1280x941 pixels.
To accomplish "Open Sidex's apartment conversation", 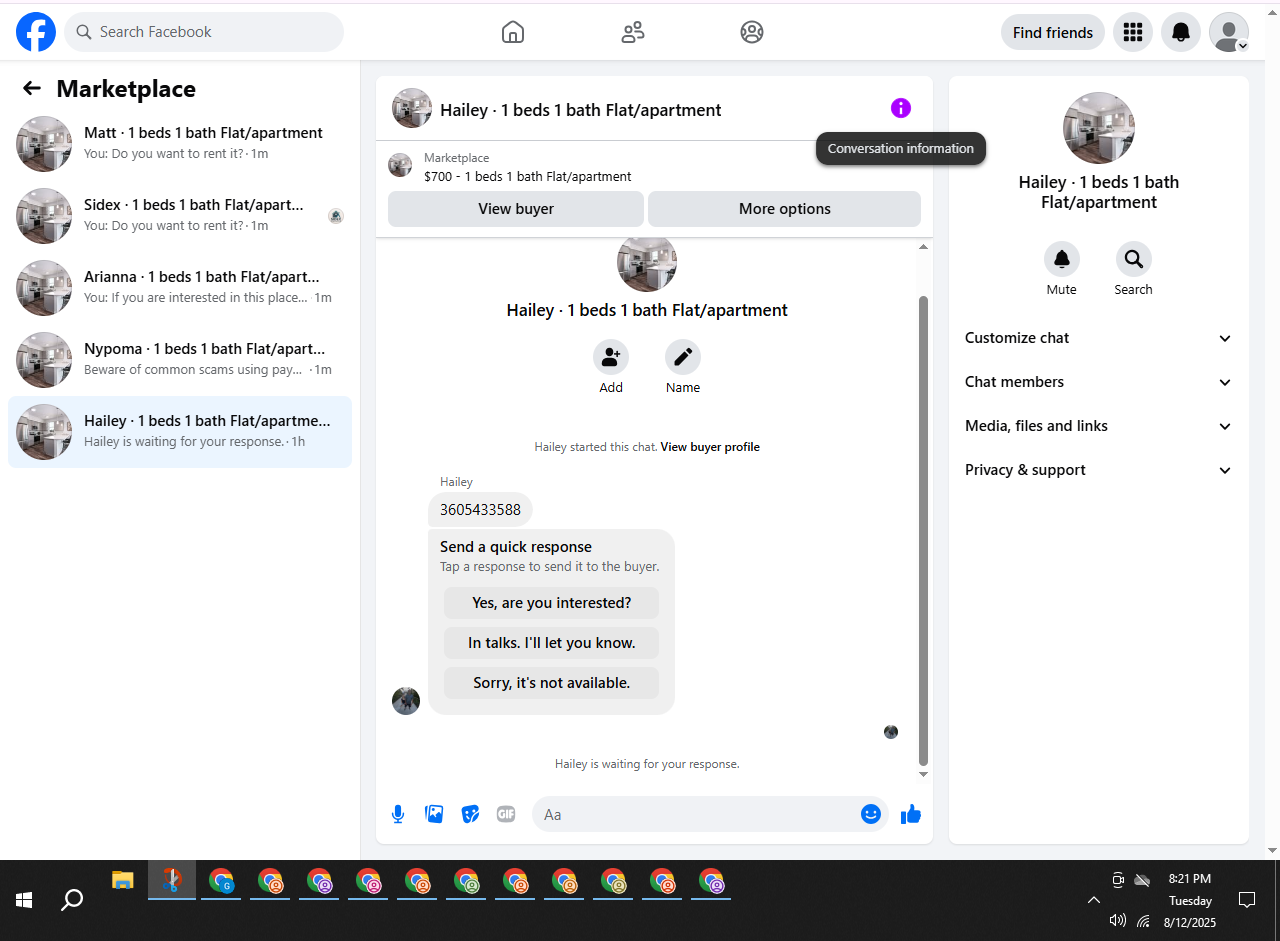I will point(180,216).
